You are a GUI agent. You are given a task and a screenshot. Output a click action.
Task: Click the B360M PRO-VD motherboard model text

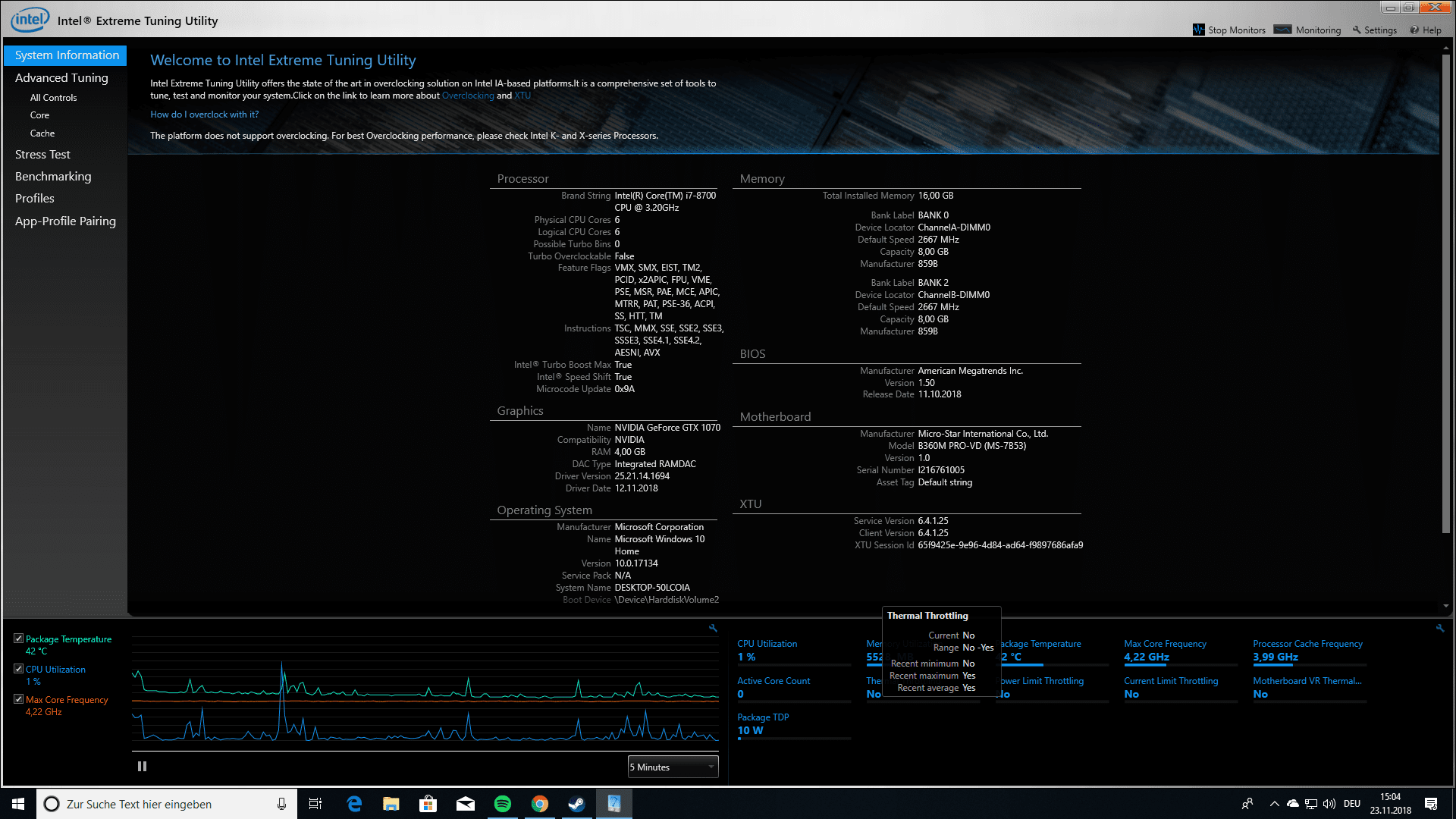tap(972, 446)
